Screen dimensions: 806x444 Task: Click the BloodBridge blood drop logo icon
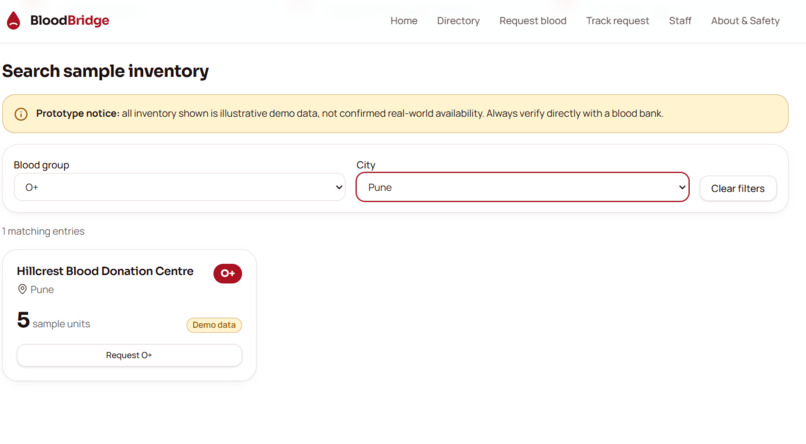13,21
